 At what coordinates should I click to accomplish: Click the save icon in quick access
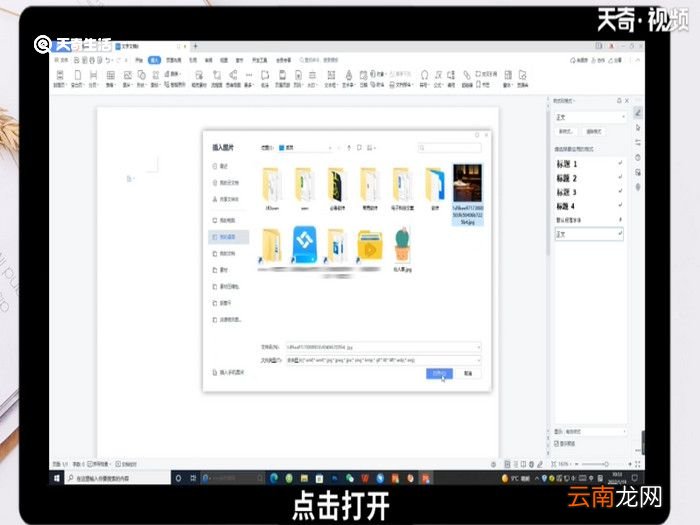pos(77,60)
